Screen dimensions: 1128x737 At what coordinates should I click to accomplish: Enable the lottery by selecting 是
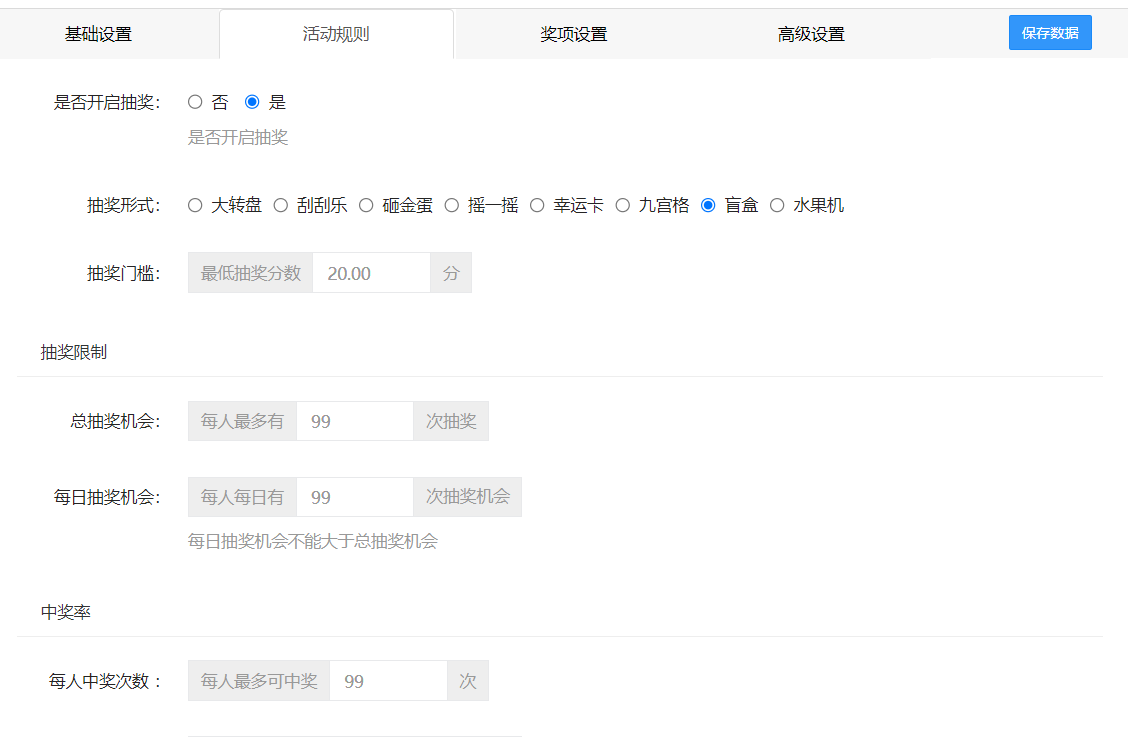point(252,101)
